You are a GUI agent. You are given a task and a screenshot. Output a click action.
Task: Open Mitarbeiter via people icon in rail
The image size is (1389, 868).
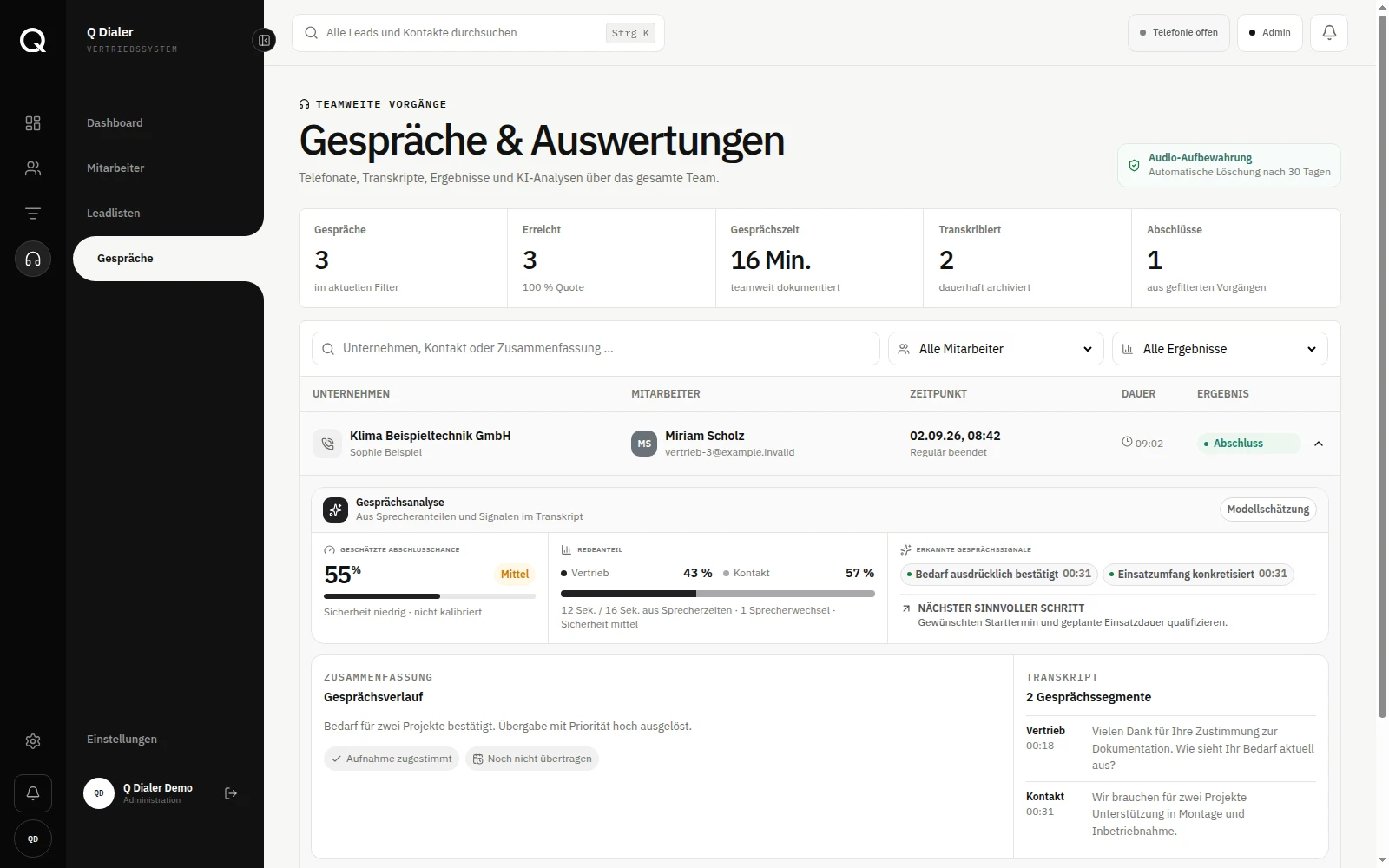click(x=33, y=168)
